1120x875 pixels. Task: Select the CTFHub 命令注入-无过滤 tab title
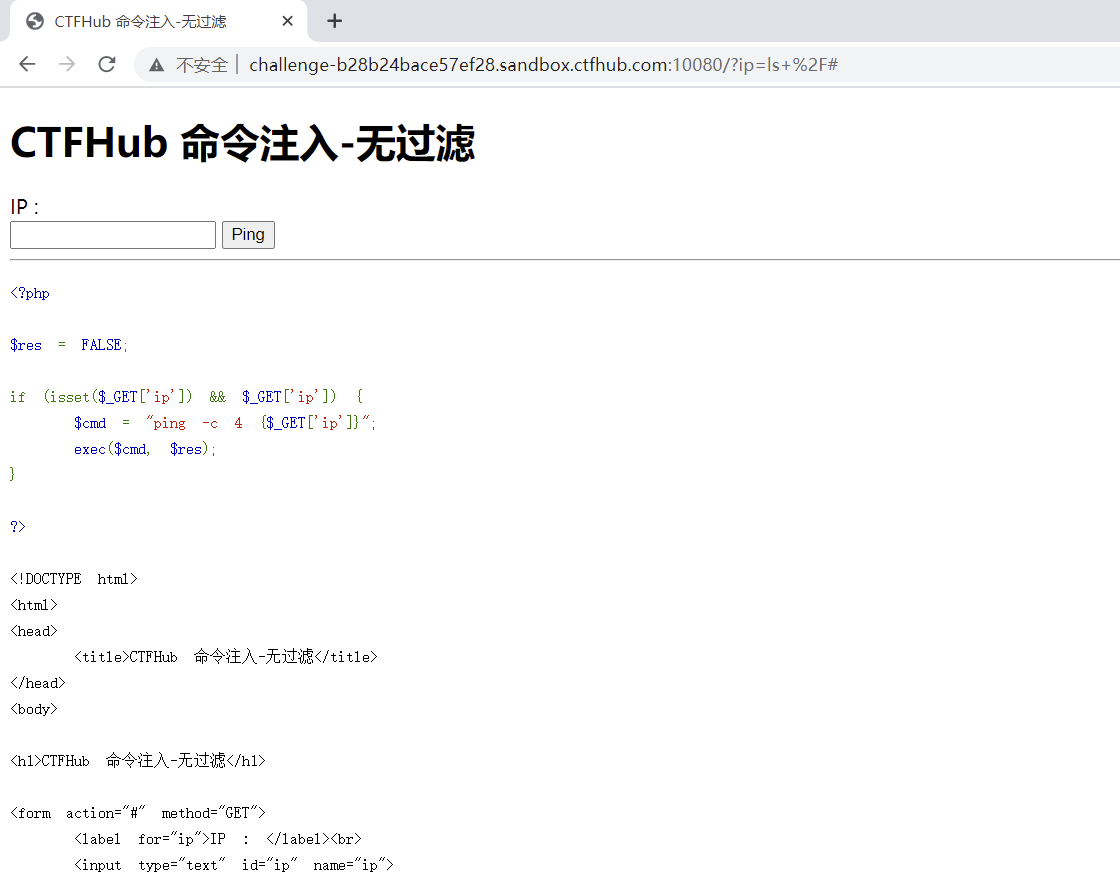(140, 21)
